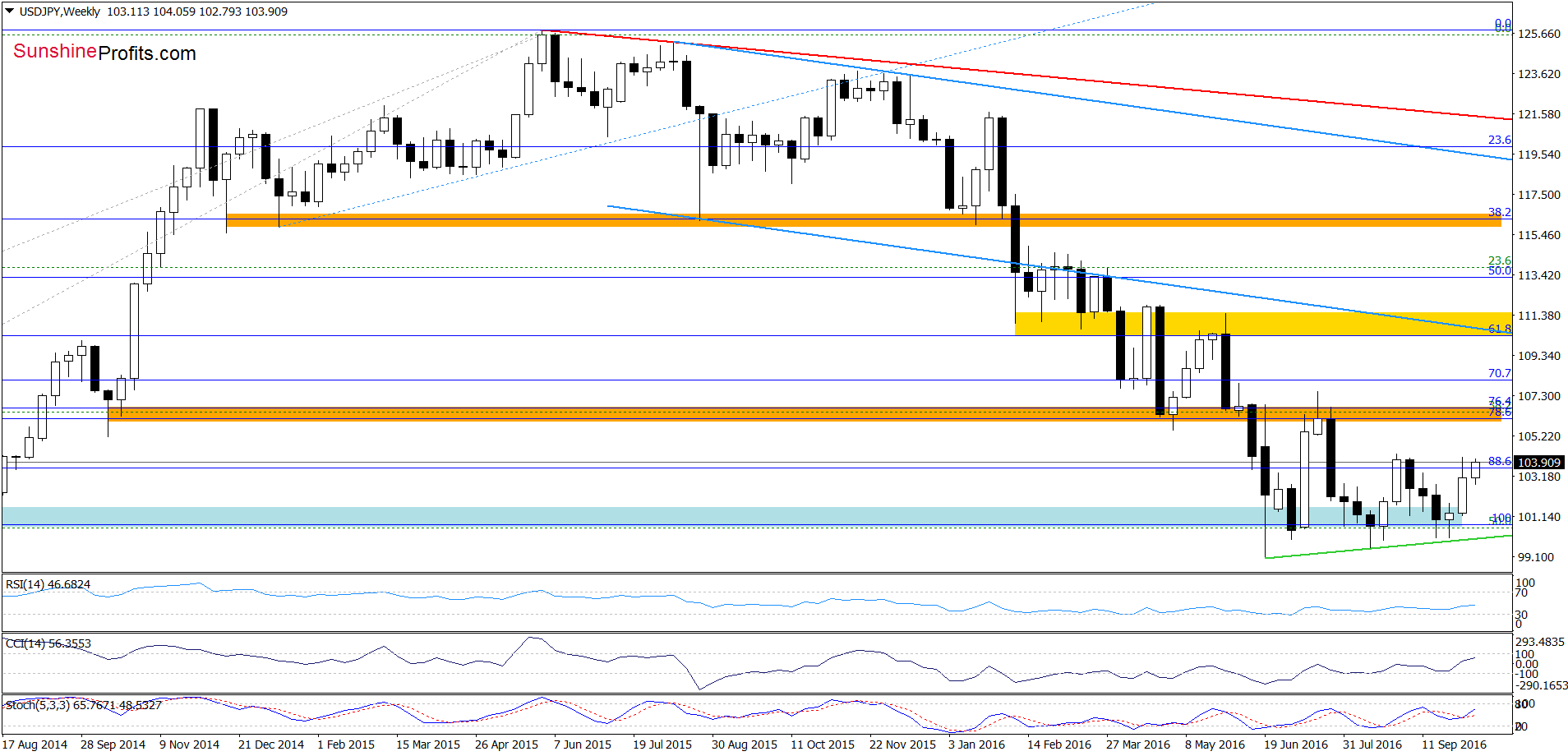The image size is (1568, 756).
Task: Select the 70.7 Fibonacci level label
Action: (x=1499, y=373)
